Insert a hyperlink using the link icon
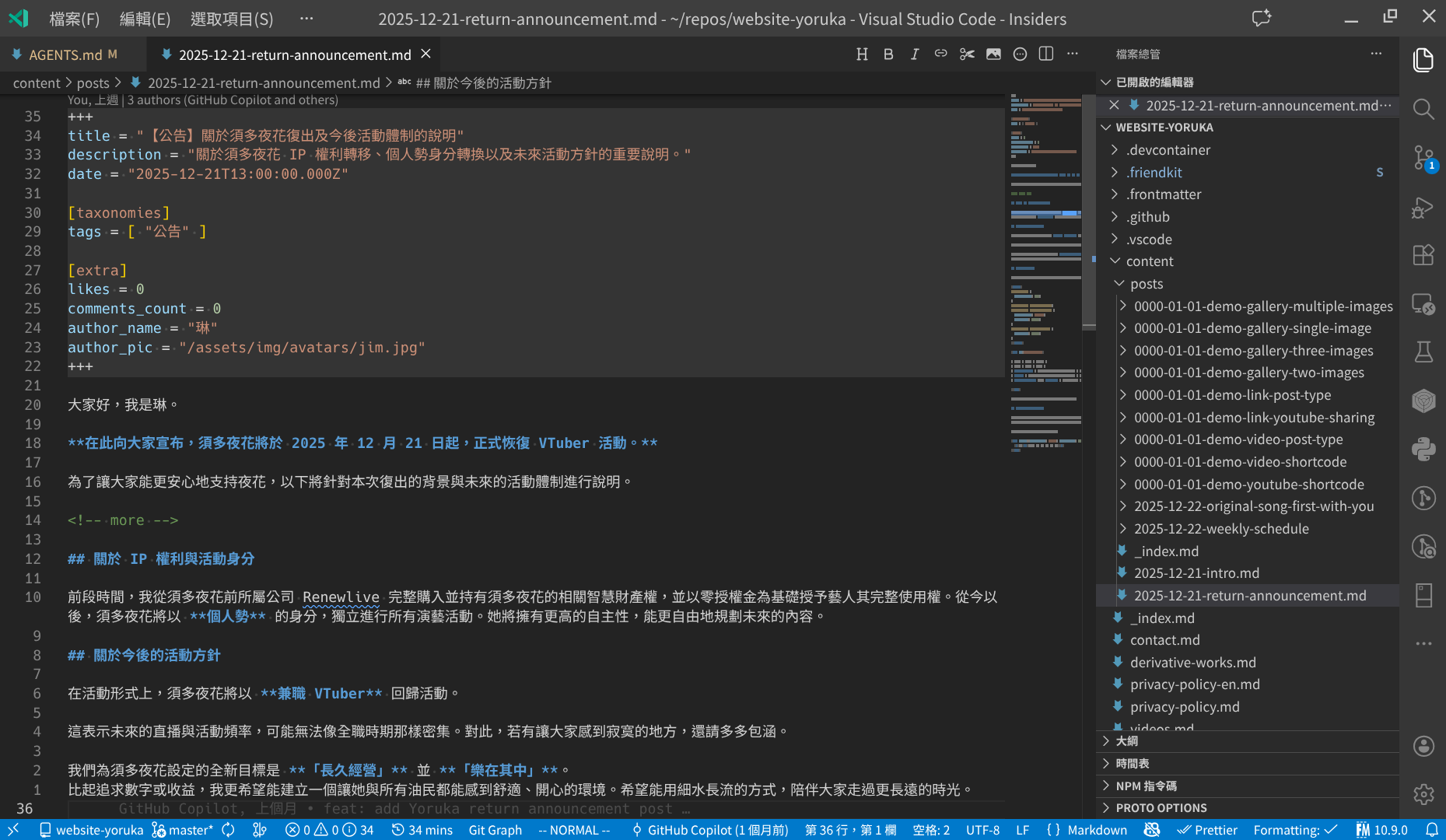 (940, 54)
